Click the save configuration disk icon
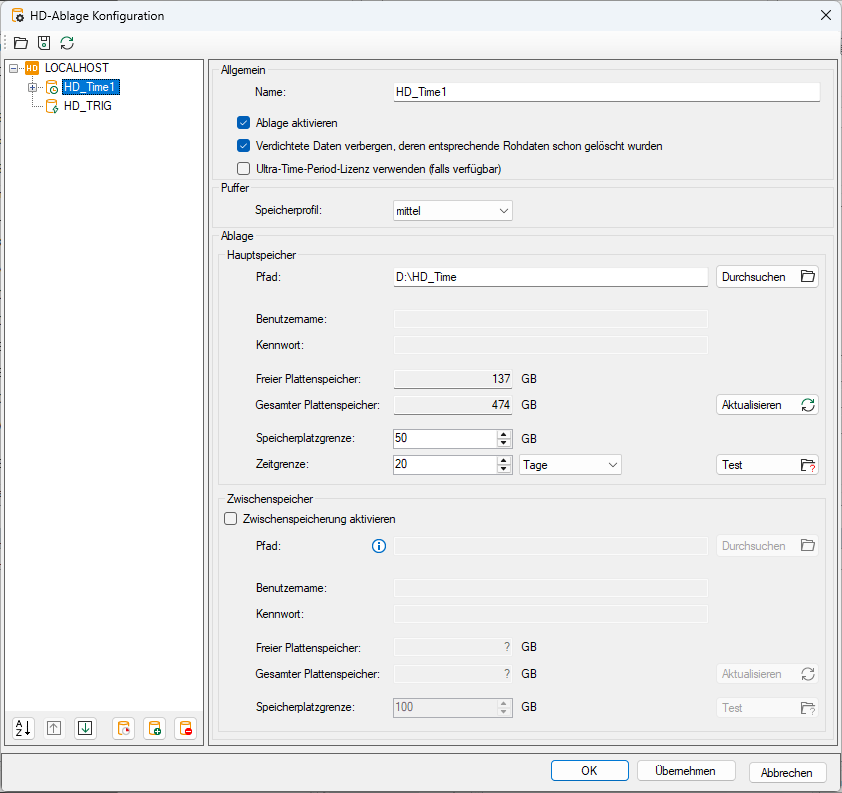 tap(44, 43)
